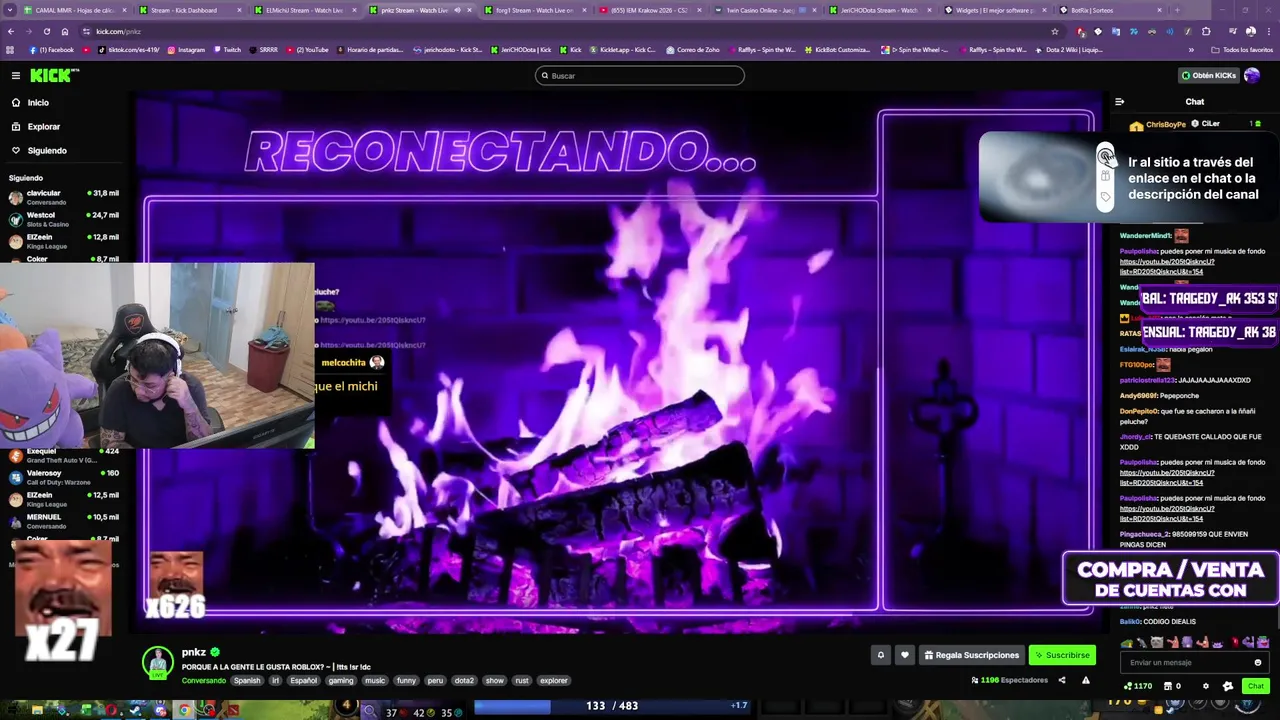Open chat settings gear icon
Screen dimensions: 1280x720
coord(1205,686)
